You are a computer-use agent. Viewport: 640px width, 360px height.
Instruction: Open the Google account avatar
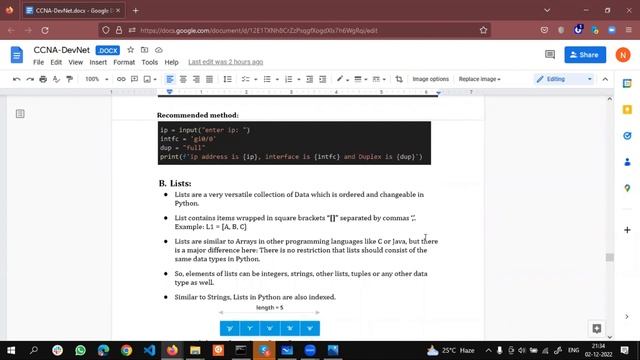[623, 55]
